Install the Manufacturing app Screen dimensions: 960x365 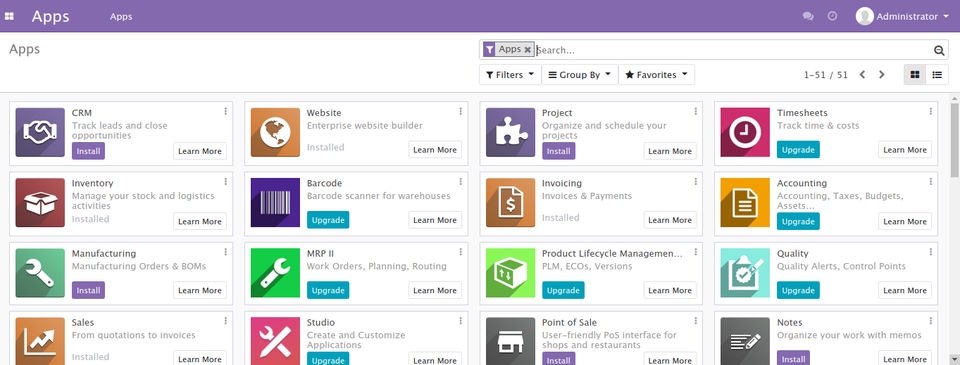88,290
